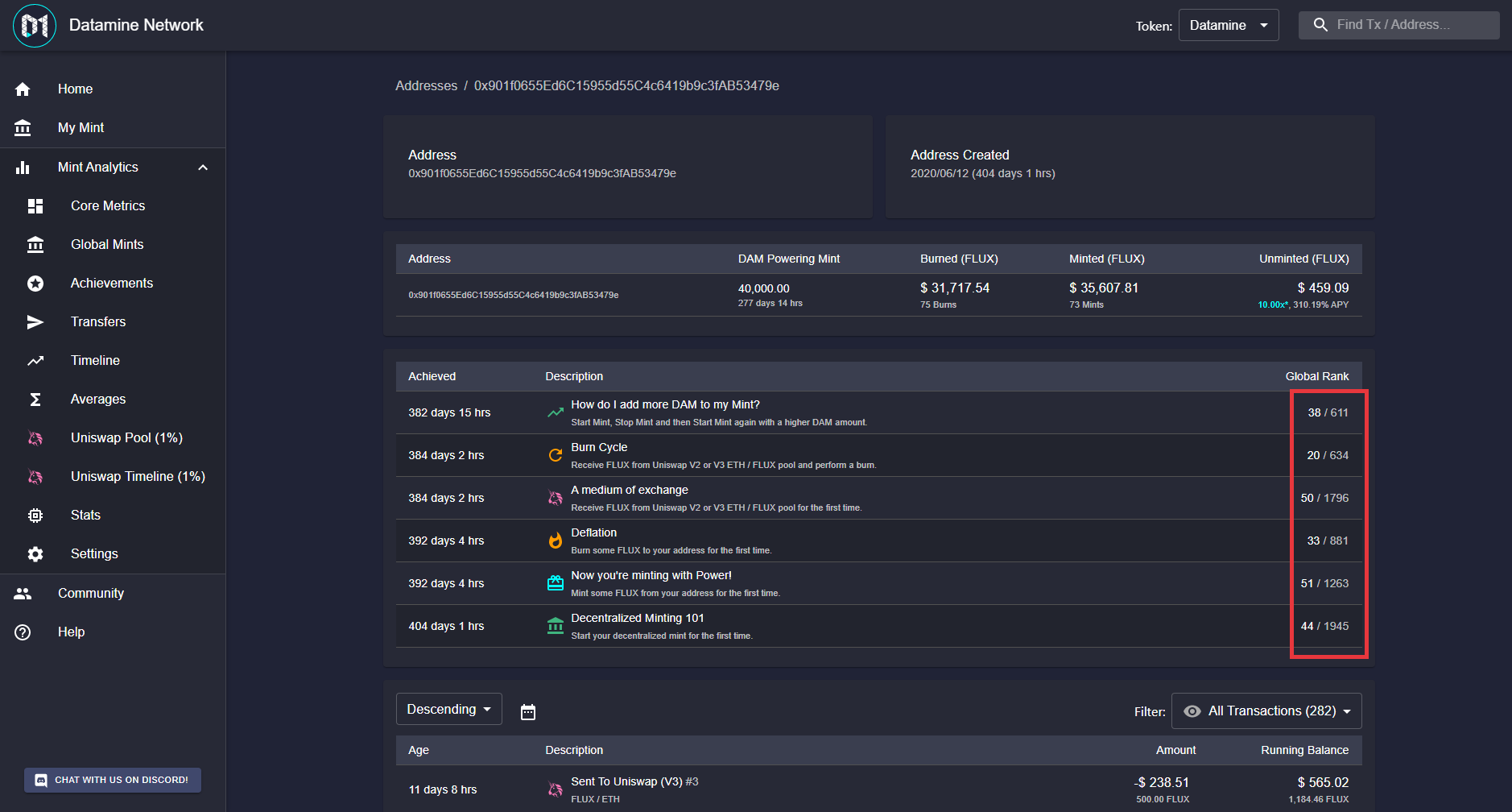The height and width of the screenshot is (812, 1512).
Task: Focus the Find Tx / Address search field
Action: [x=1399, y=25]
